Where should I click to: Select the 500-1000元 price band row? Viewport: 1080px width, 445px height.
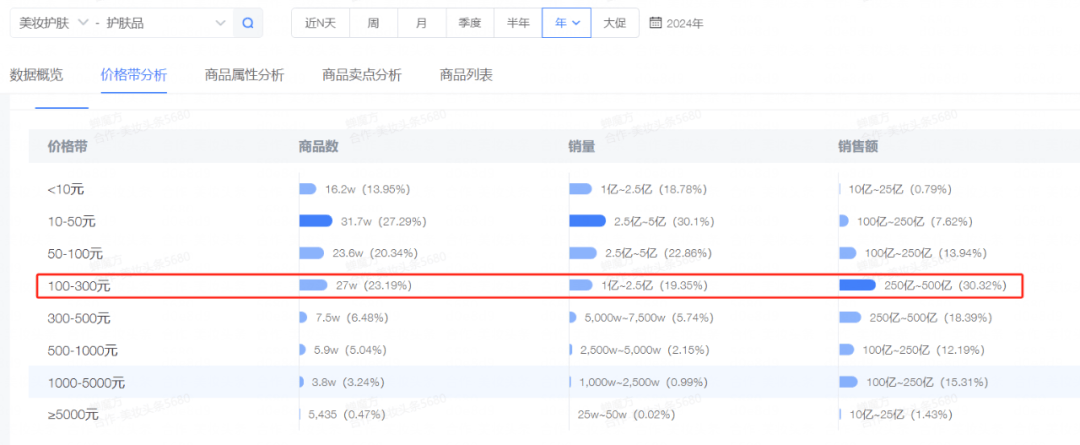[554, 350]
